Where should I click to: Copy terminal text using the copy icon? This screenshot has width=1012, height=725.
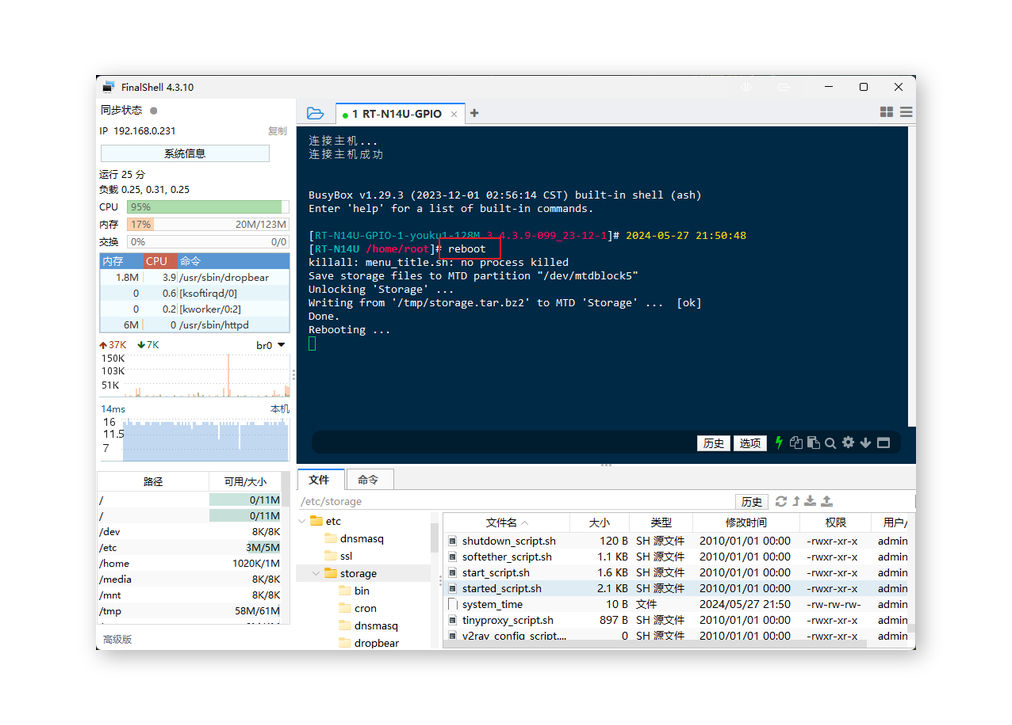[796, 443]
